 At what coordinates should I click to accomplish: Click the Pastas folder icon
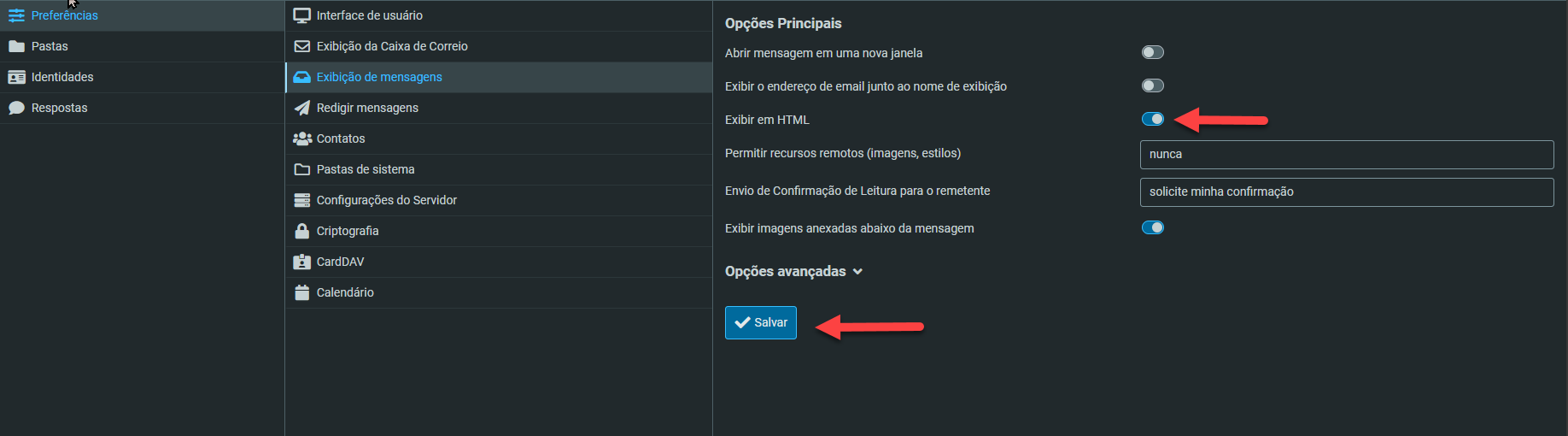point(16,46)
